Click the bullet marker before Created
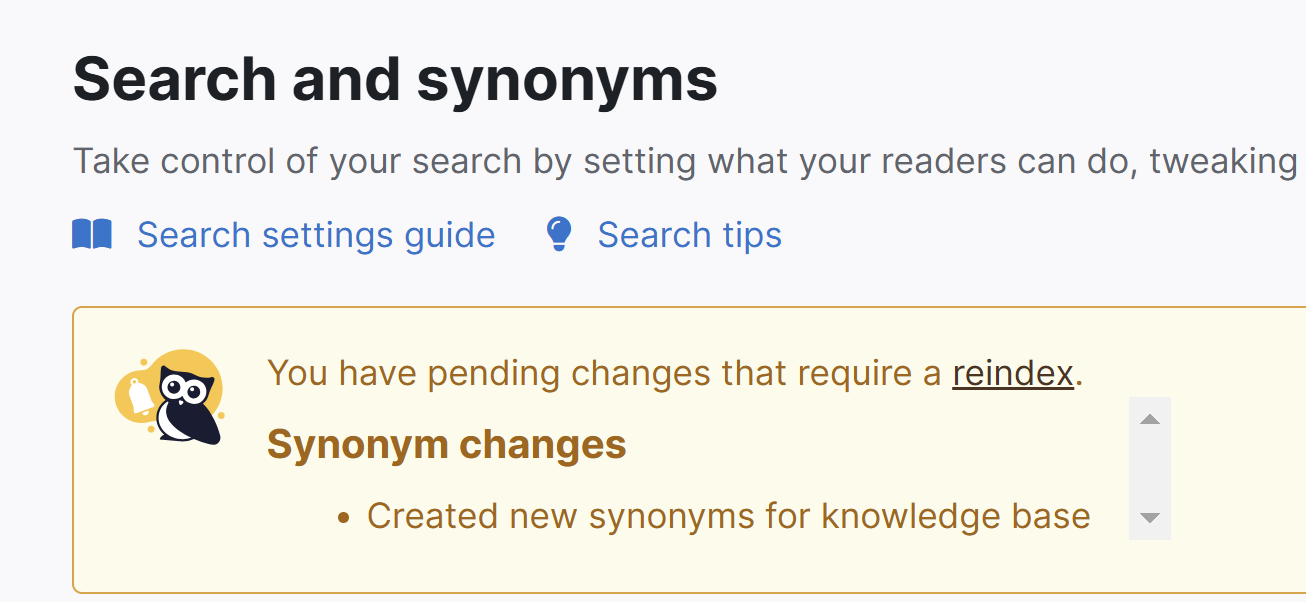Viewport: 1306px width, 602px height. pos(344,518)
